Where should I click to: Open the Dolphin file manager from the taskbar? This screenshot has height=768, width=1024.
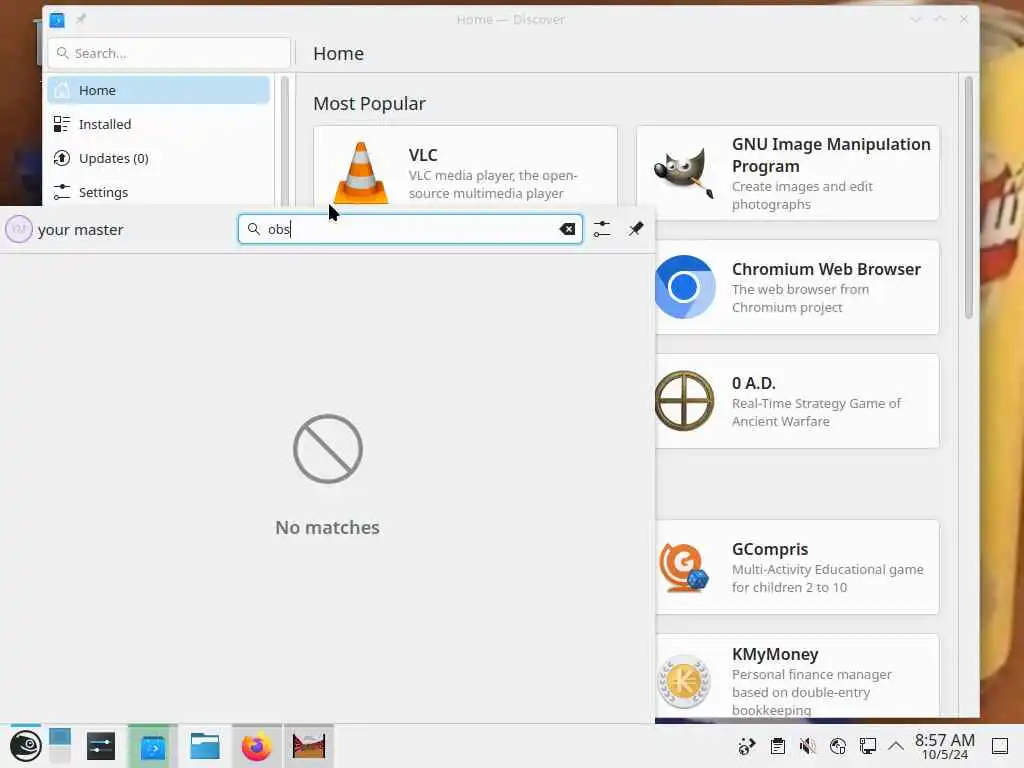tap(204, 746)
